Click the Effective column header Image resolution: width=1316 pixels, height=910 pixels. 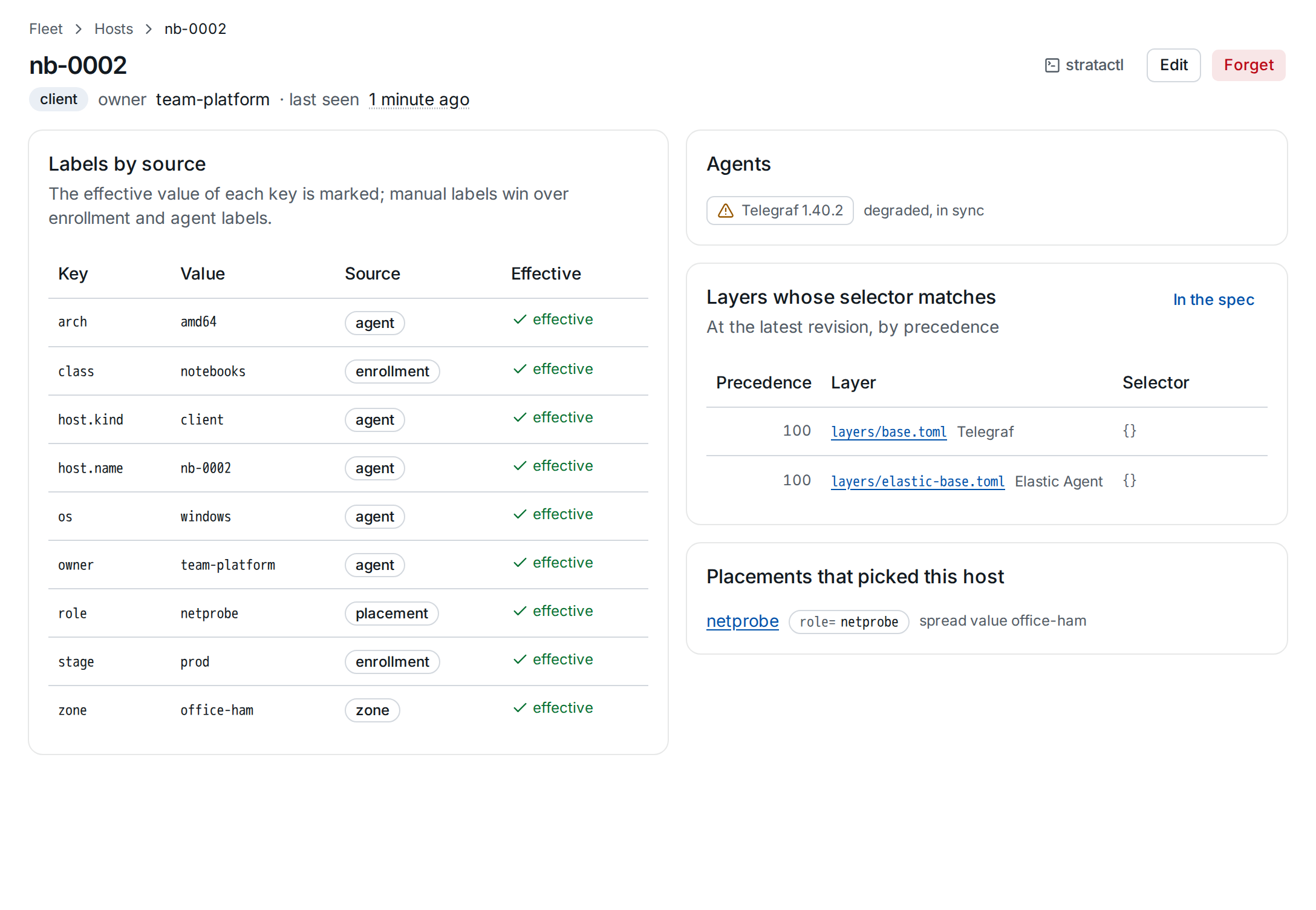pyautogui.click(x=546, y=273)
